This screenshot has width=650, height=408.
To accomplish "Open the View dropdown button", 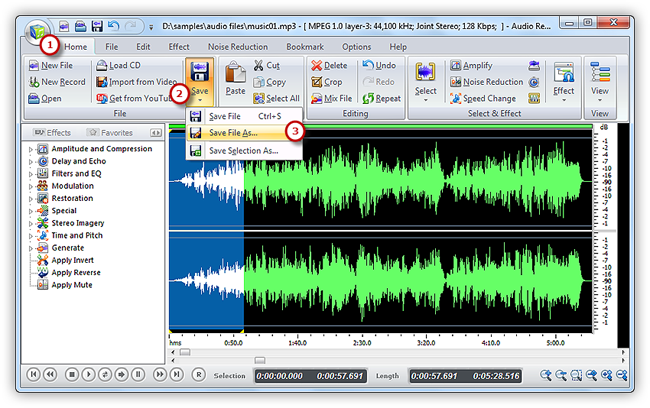I will point(600,82).
